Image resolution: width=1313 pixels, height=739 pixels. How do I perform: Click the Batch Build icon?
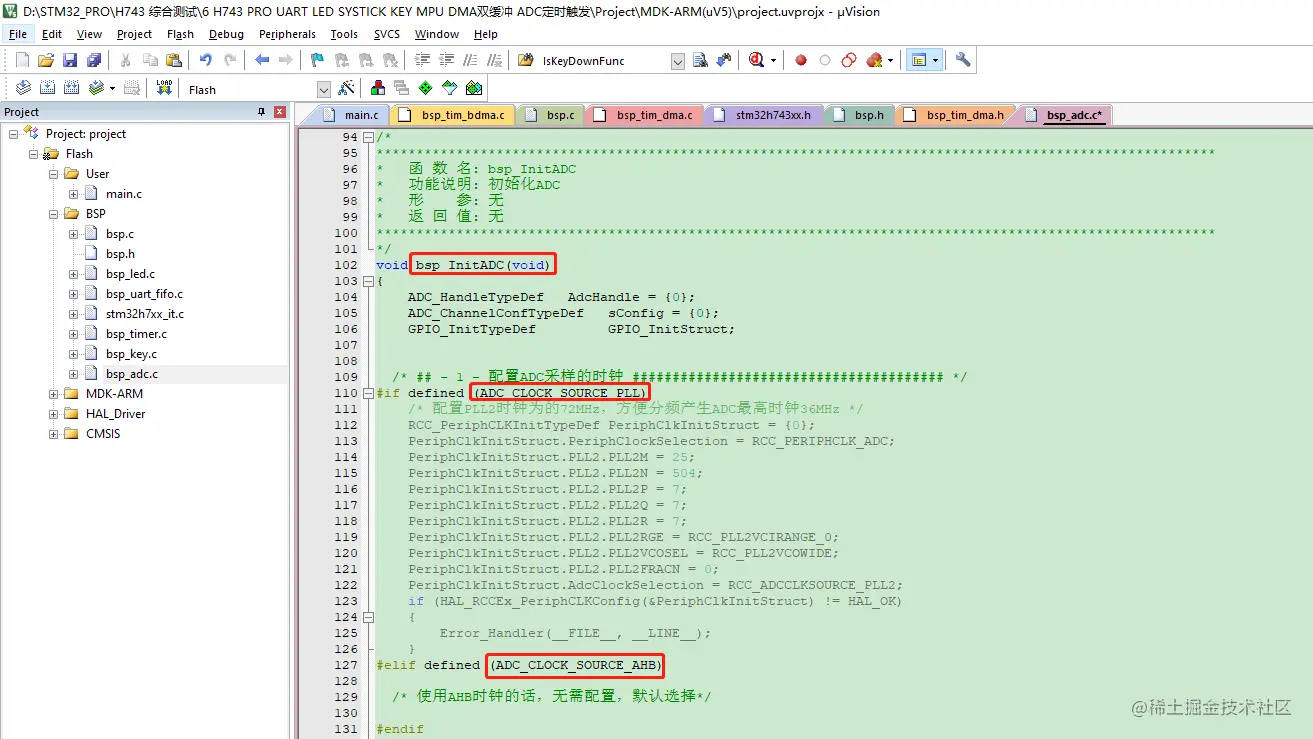[x=96, y=89]
